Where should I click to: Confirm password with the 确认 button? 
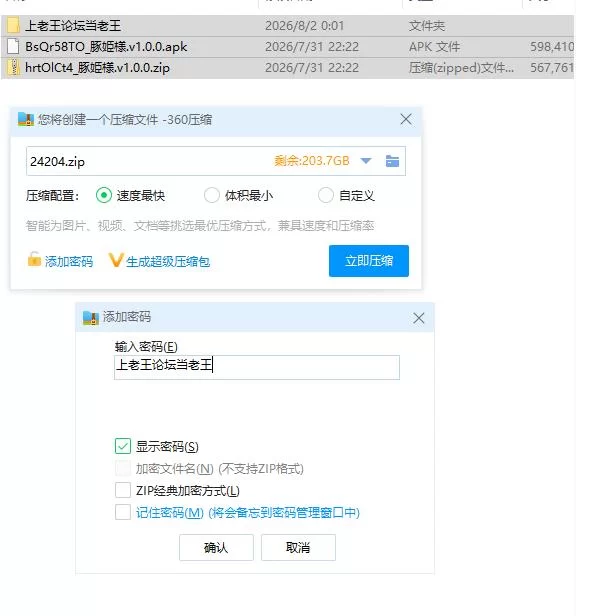click(216, 547)
